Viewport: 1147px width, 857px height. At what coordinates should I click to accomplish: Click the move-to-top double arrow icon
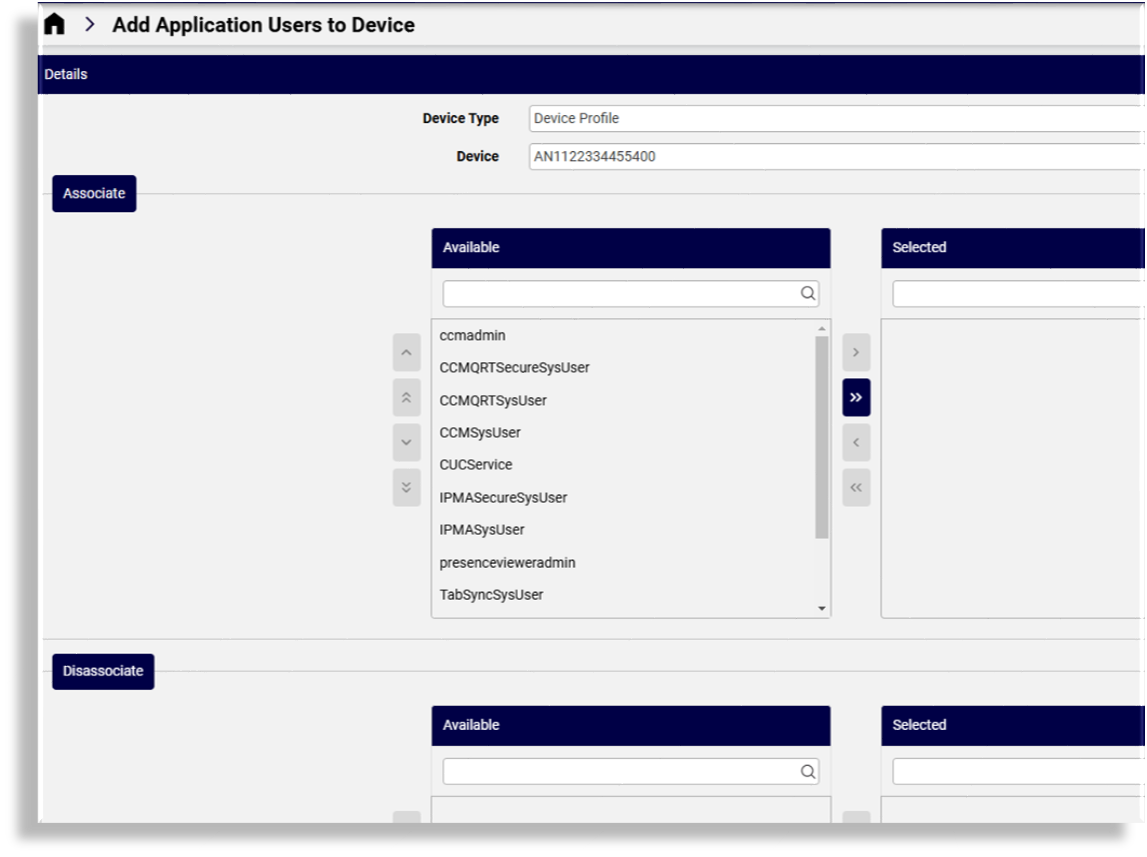[406, 397]
